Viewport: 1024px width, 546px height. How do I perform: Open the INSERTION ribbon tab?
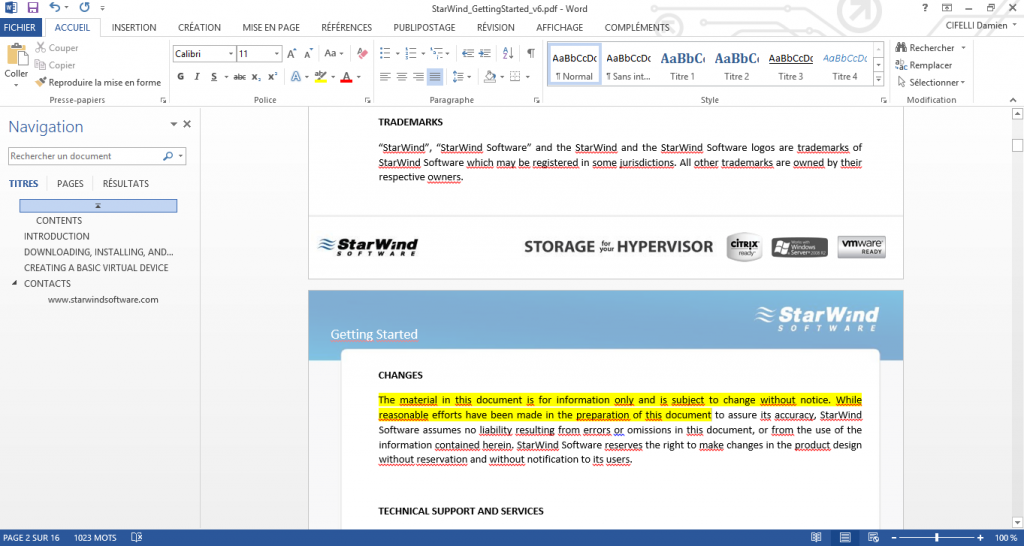click(134, 28)
